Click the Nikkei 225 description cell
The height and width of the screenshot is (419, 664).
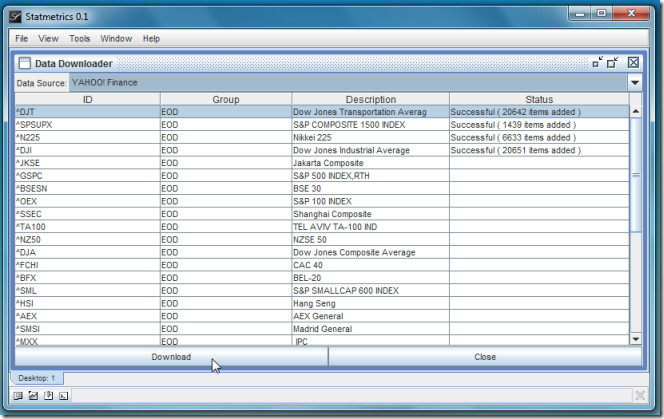click(371, 137)
